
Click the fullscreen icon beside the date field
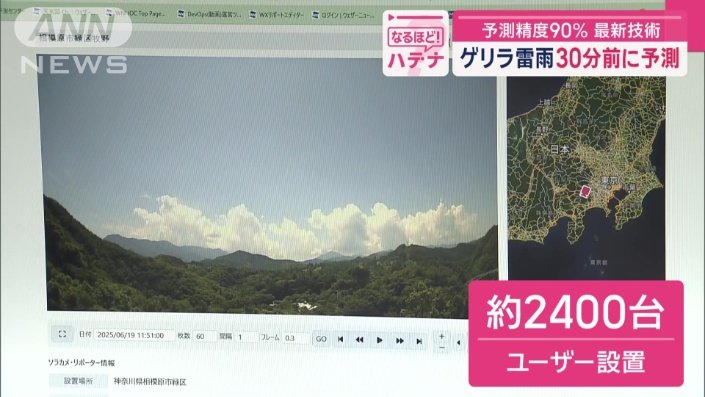(x=62, y=334)
